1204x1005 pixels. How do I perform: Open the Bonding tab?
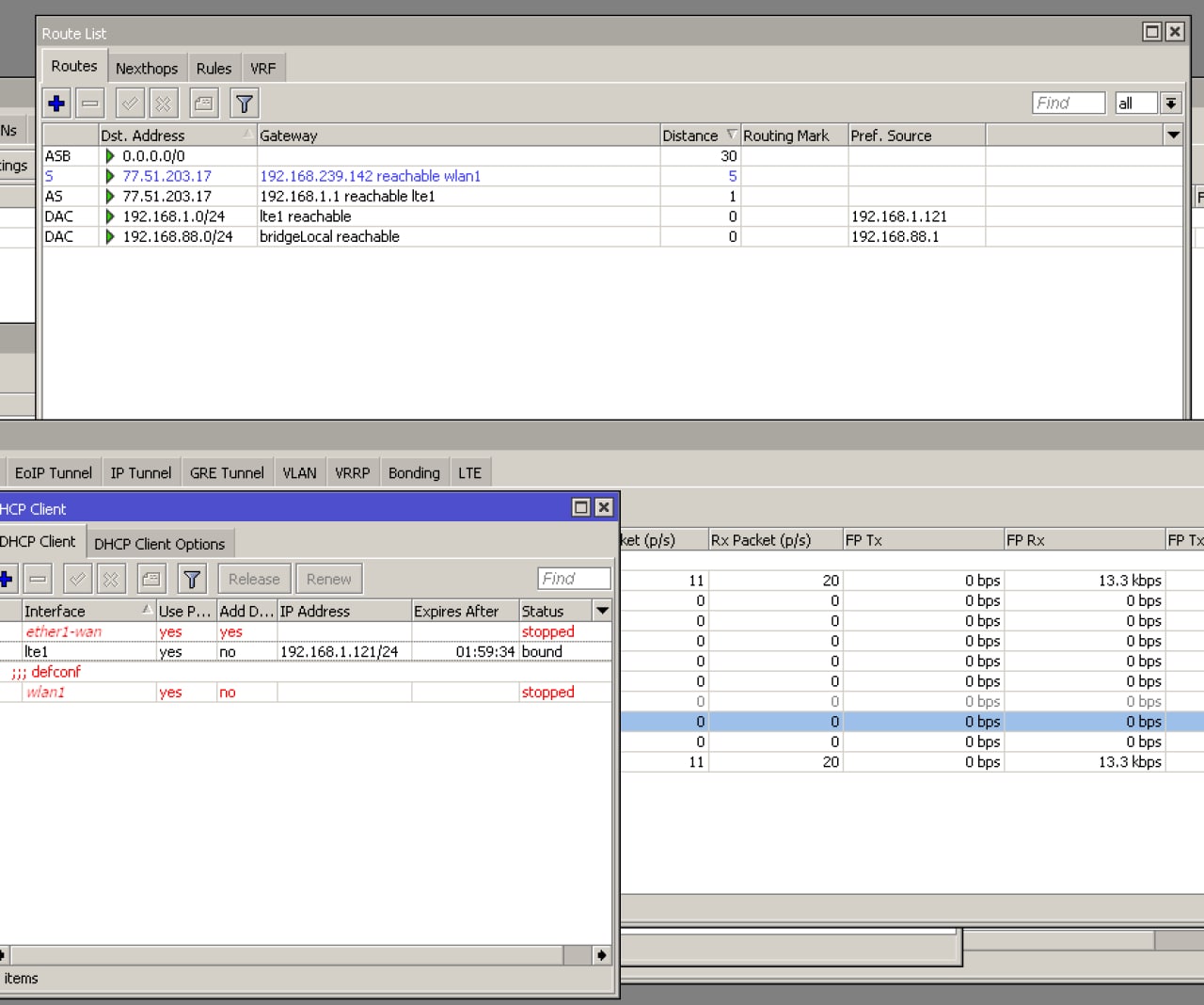tap(414, 472)
